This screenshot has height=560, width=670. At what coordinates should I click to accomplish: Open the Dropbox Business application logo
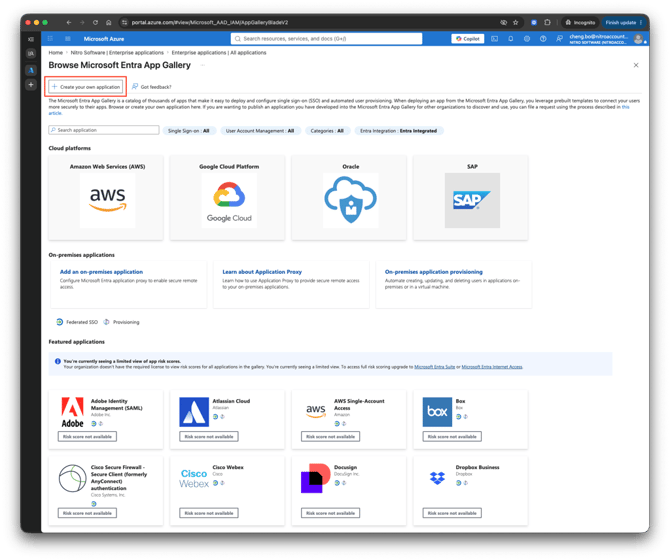[437, 478]
